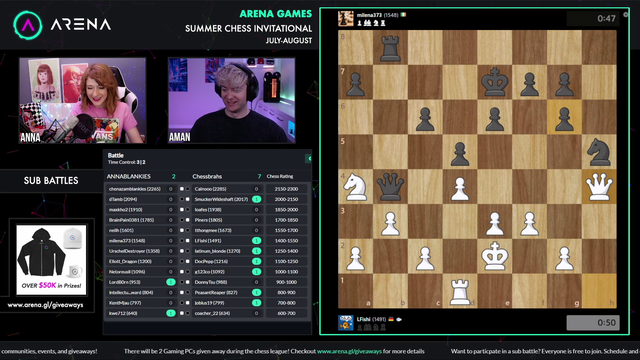This screenshot has height=360, width=640.
Task: Select the black pawn on a7
Action: (356, 83)
